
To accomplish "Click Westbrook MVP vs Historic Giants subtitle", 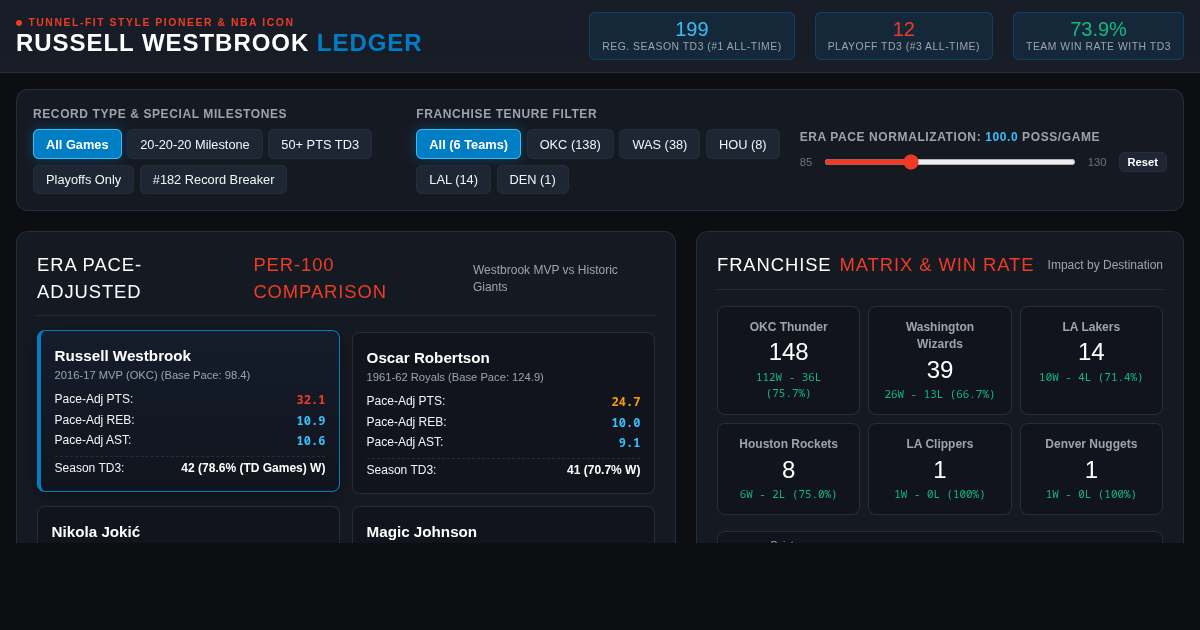I will [x=546, y=278].
